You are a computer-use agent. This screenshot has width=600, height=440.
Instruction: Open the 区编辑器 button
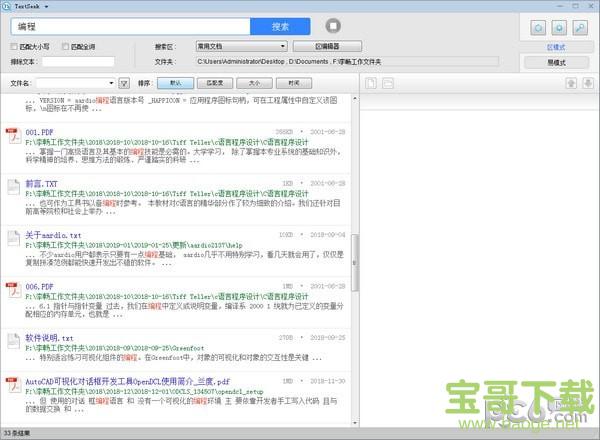(327, 46)
